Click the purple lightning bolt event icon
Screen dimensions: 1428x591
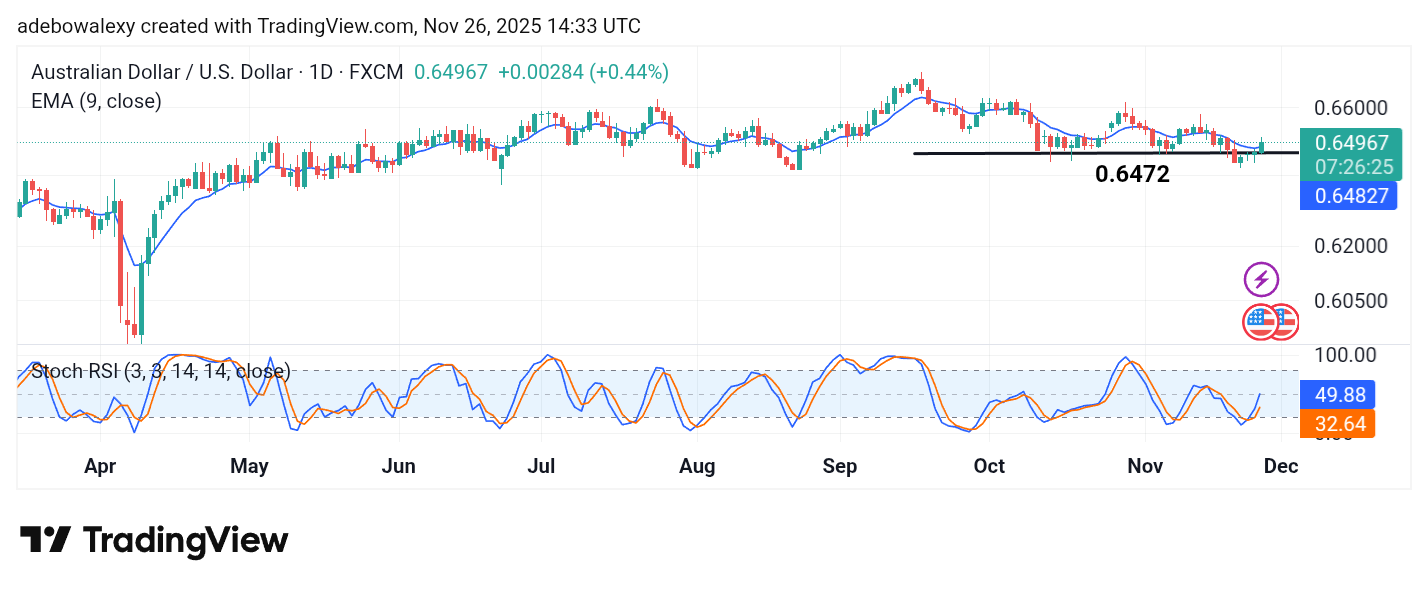click(x=1261, y=279)
